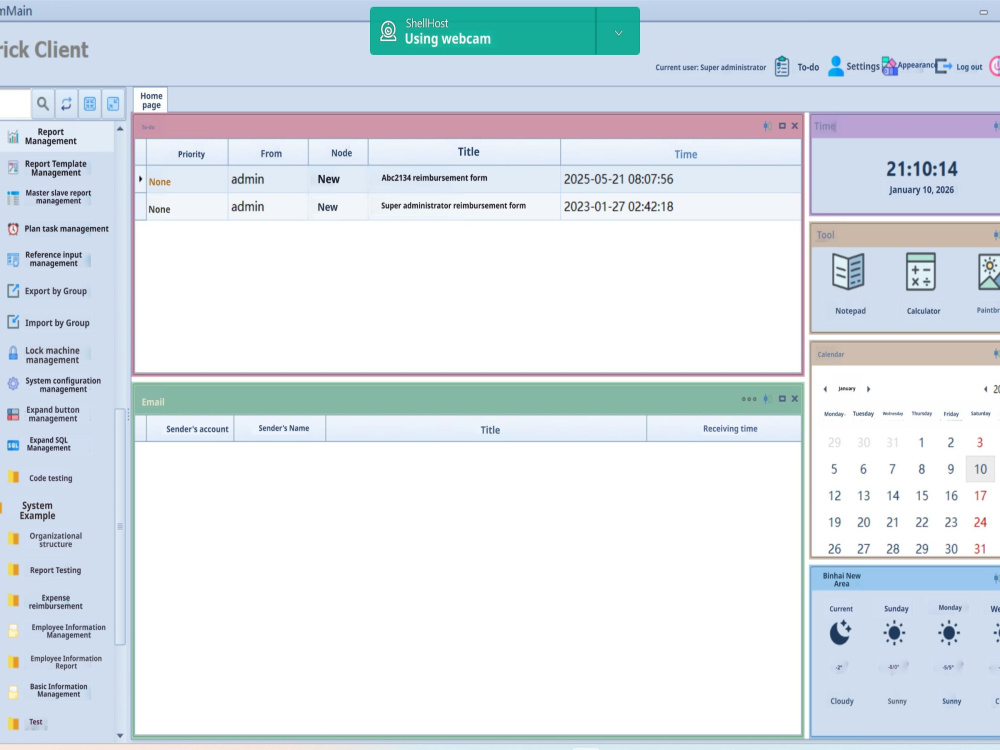Go to previous year in calendar
Screen dimensions: 1000x750
point(985,389)
